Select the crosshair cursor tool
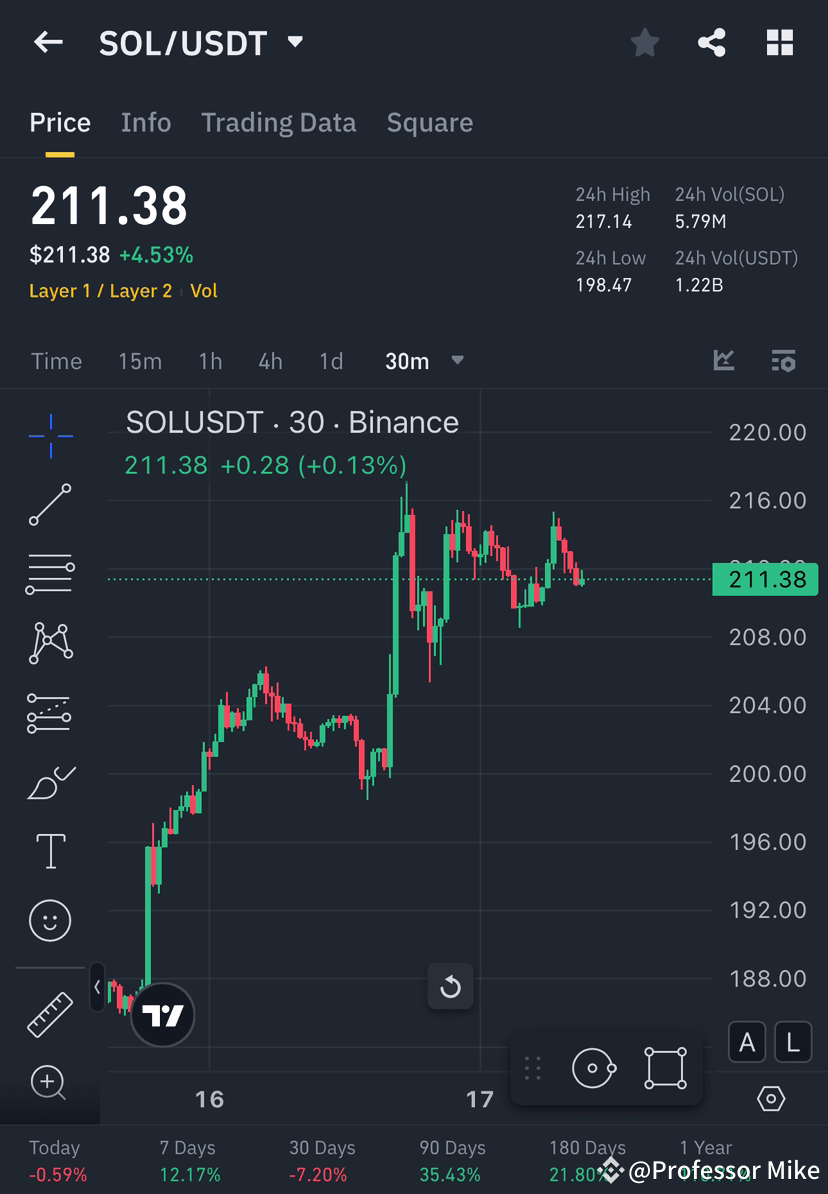The height and width of the screenshot is (1194, 828). pos(50,435)
